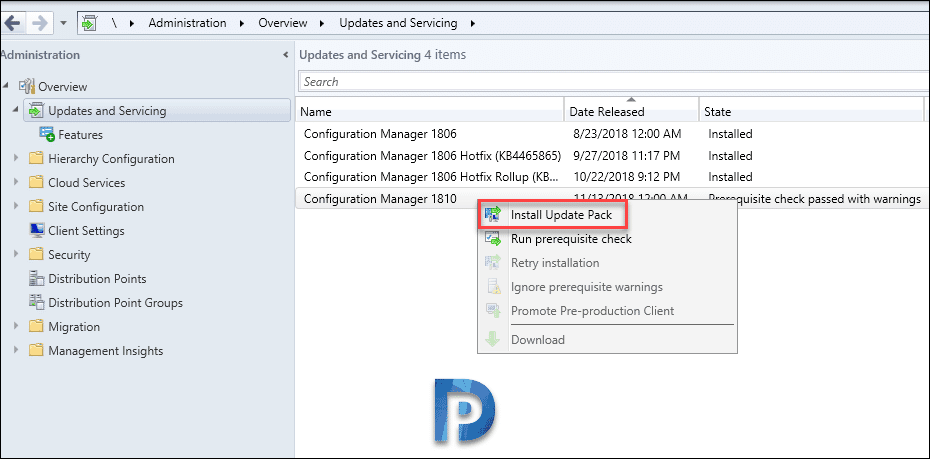Viewport: 930px width, 459px height.
Task: Click the Management Insights folder icon
Action: point(37,350)
